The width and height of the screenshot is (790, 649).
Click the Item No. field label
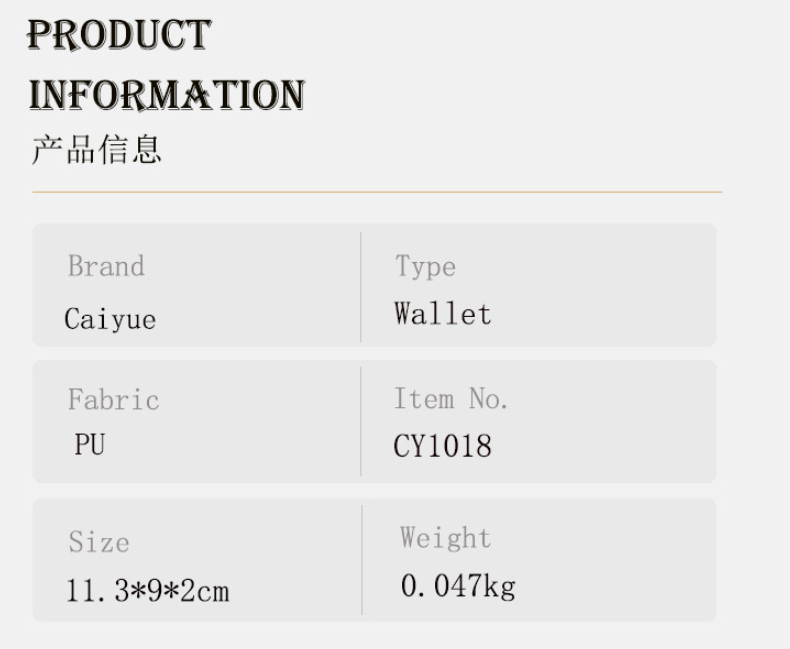[451, 399]
